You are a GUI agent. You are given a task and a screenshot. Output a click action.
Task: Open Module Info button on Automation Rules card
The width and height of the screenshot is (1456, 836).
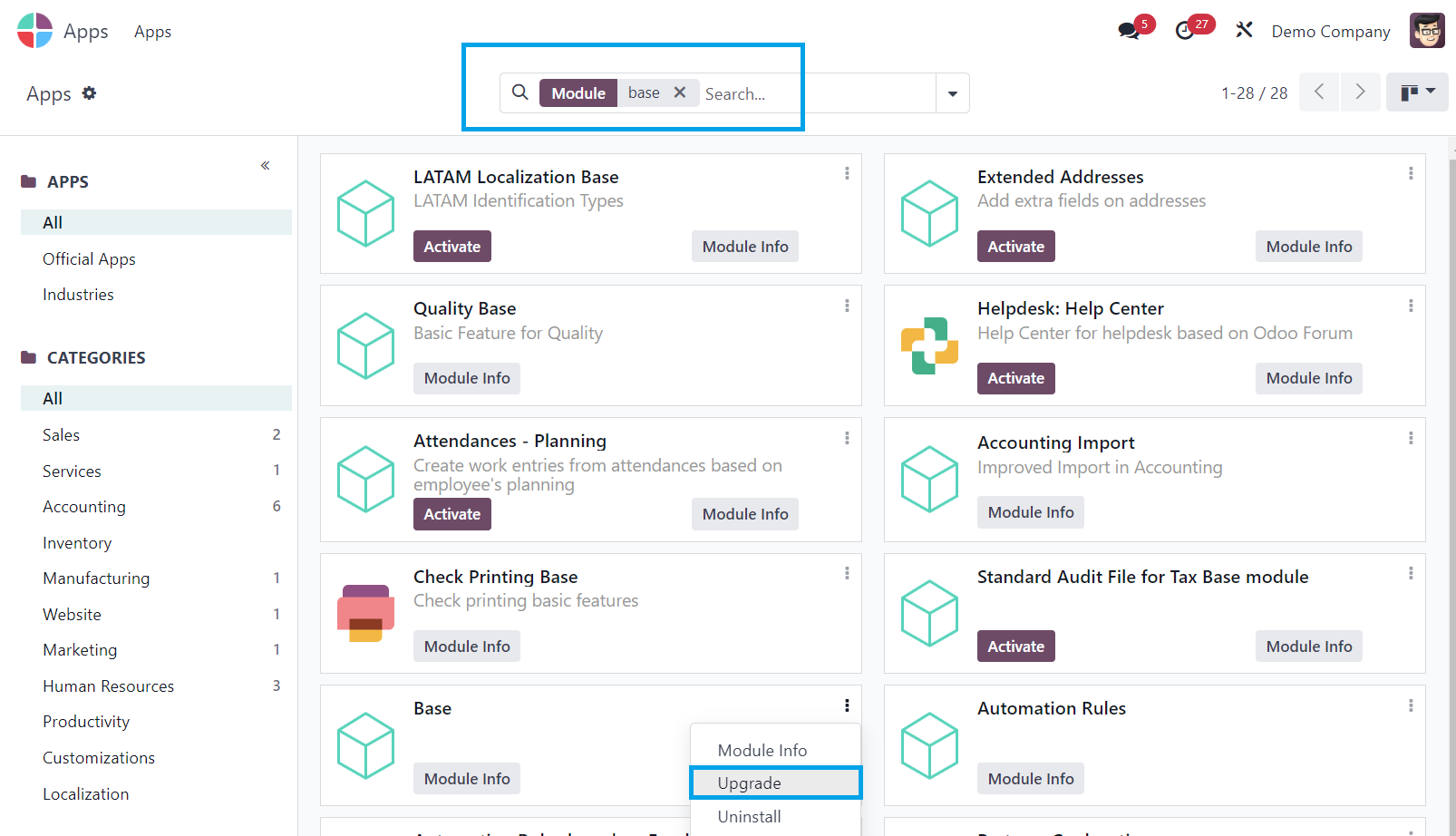click(x=1031, y=779)
